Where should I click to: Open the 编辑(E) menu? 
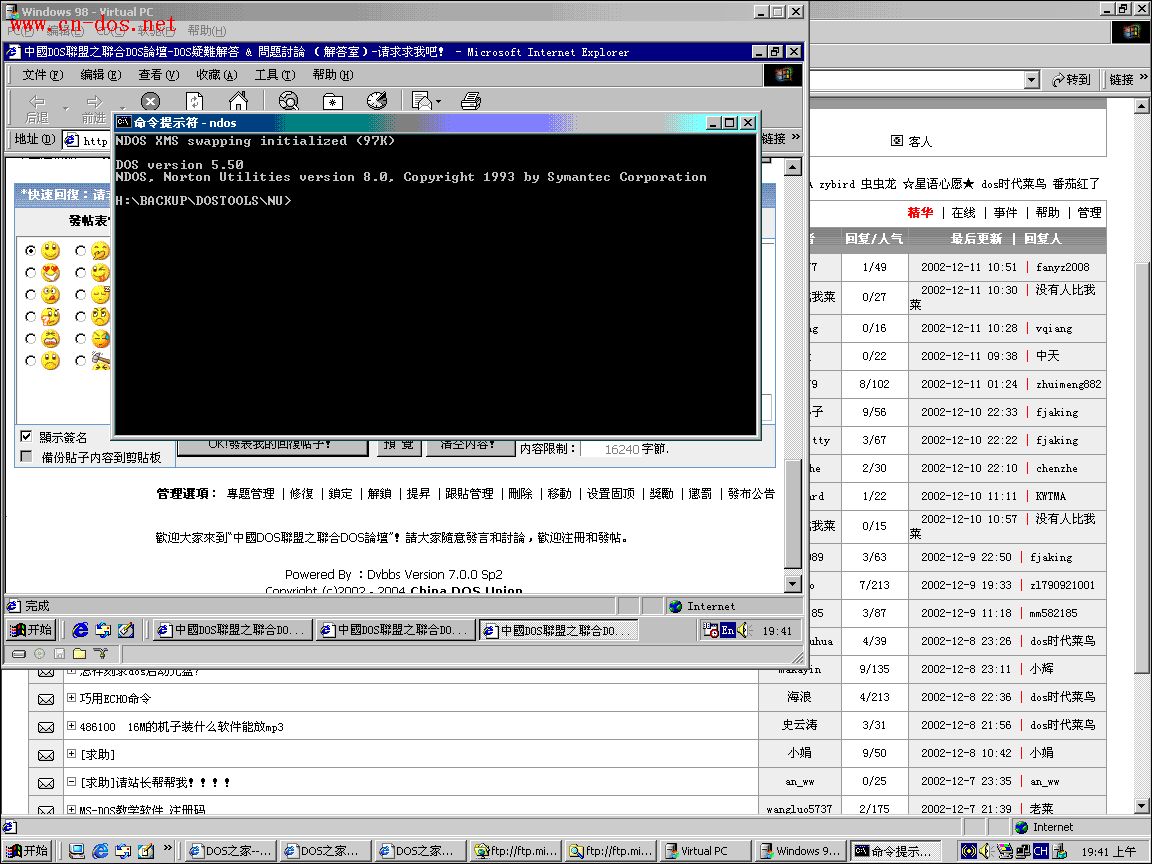click(x=101, y=74)
